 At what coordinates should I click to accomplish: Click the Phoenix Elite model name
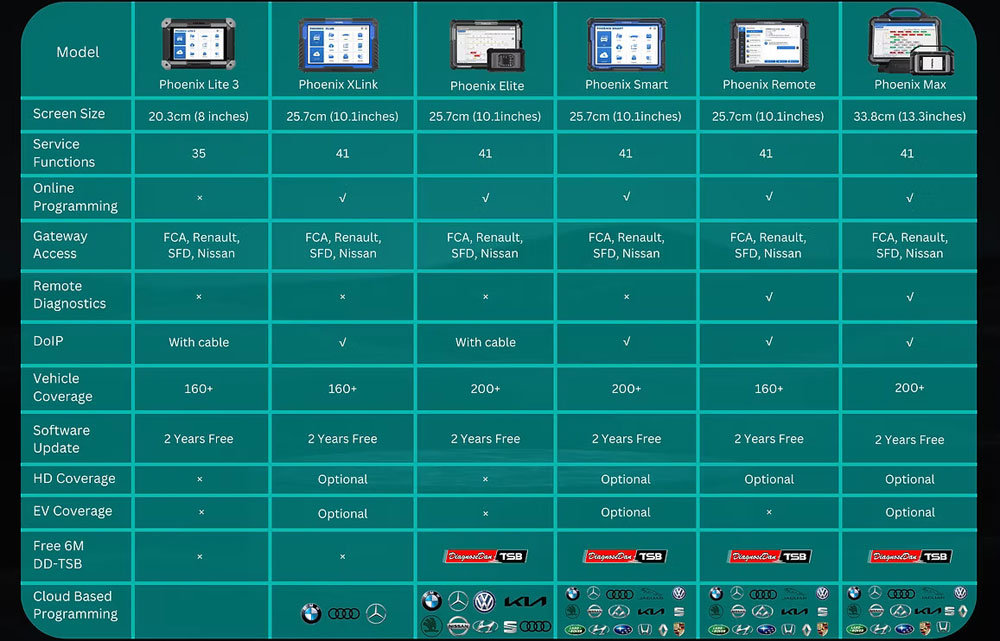(486, 86)
